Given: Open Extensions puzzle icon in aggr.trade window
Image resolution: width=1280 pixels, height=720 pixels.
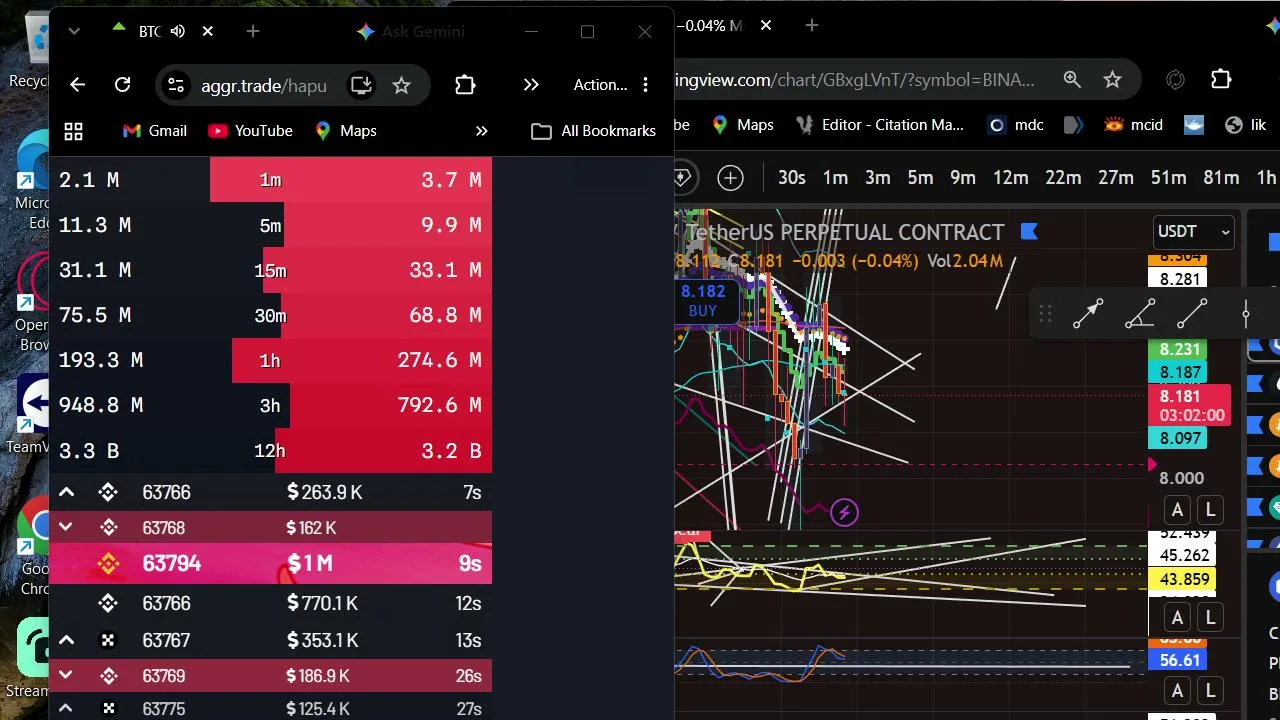Looking at the screenshot, I should (465, 85).
